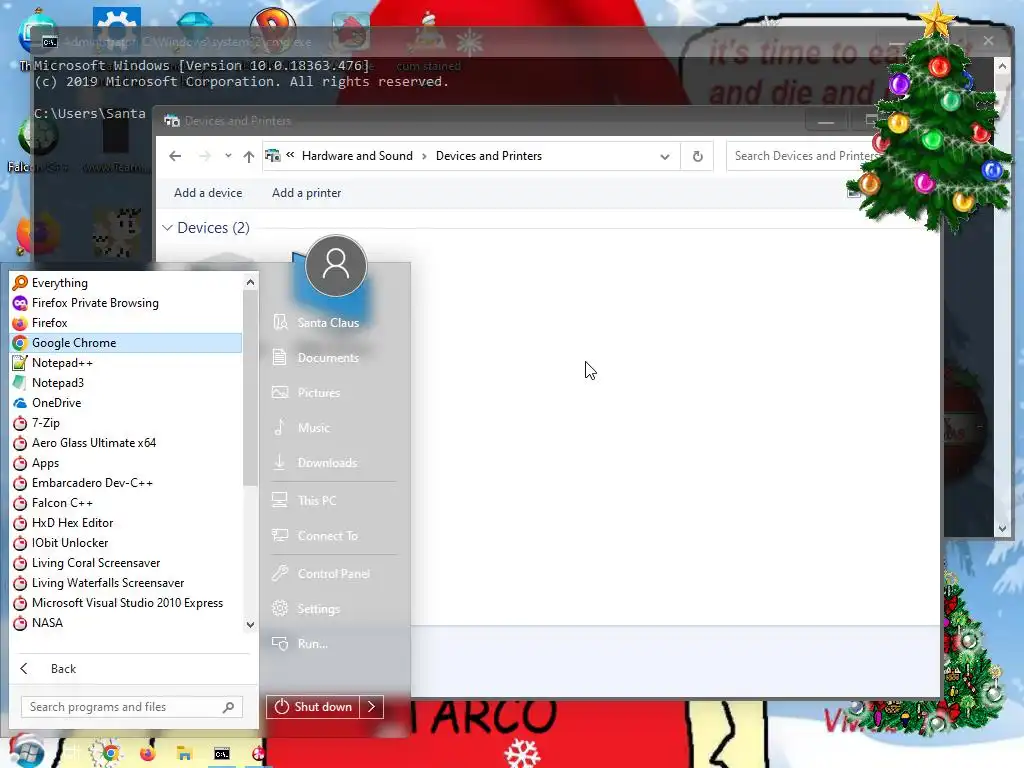This screenshot has width=1024, height=768.
Task: Click the Shut down button
Action: pos(313,707)
